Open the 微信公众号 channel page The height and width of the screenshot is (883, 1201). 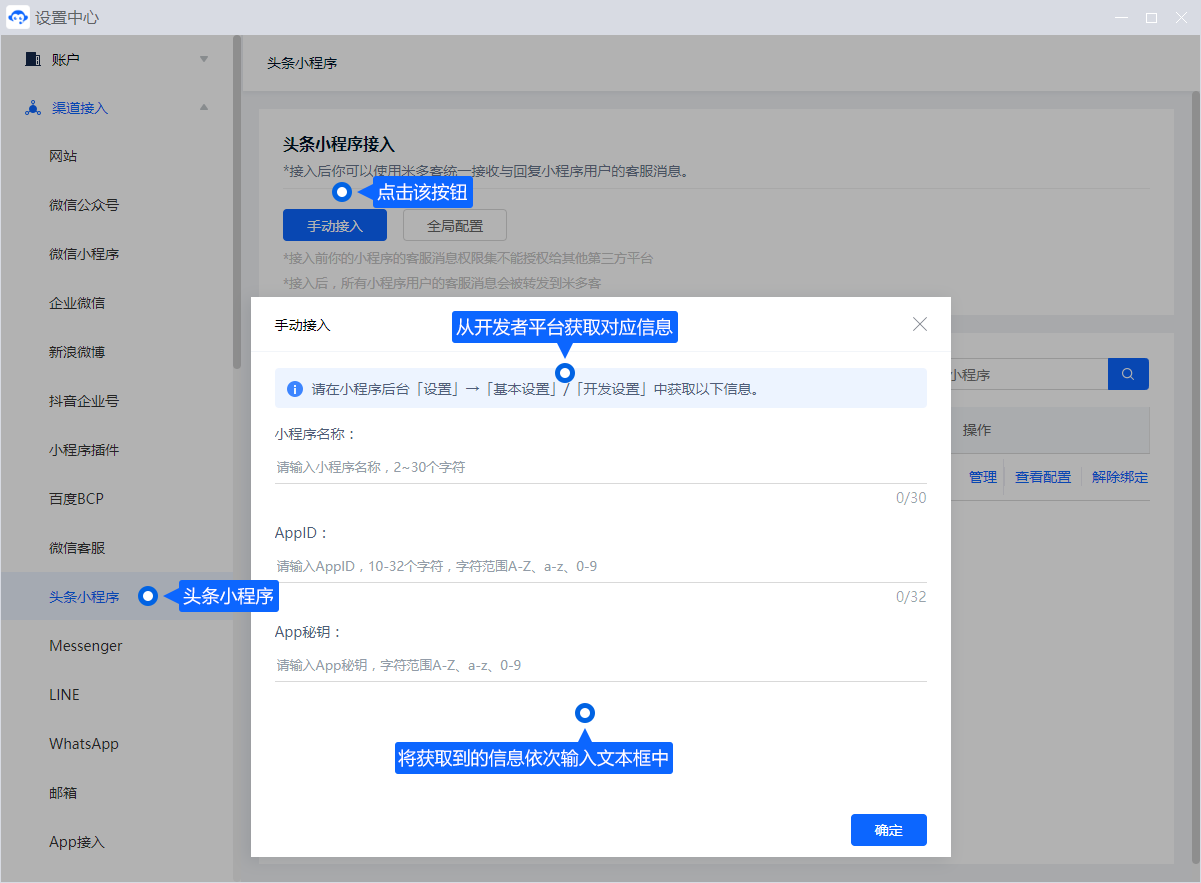pyautogui.click(x=84, y=205)
